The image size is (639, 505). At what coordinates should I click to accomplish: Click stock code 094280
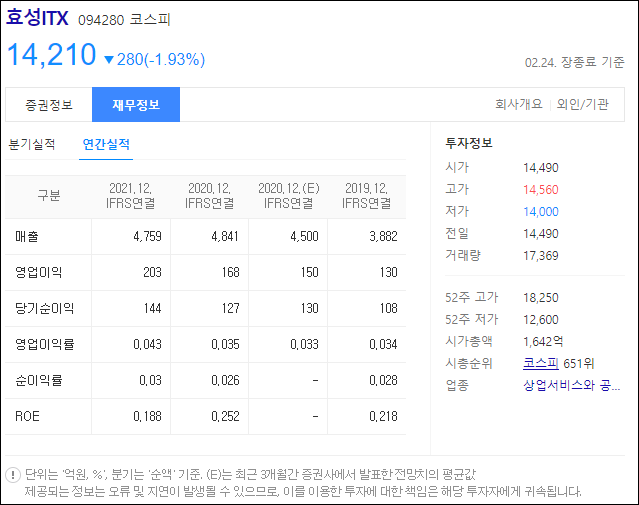(x=101, y=20)
